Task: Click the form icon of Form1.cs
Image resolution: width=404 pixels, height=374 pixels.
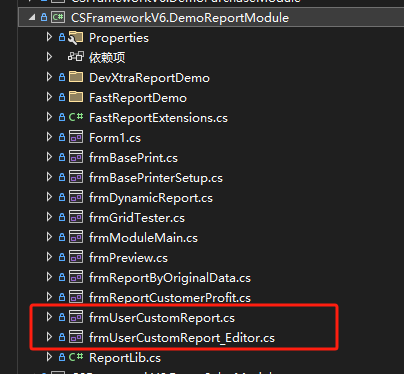Action: (76, 137)
